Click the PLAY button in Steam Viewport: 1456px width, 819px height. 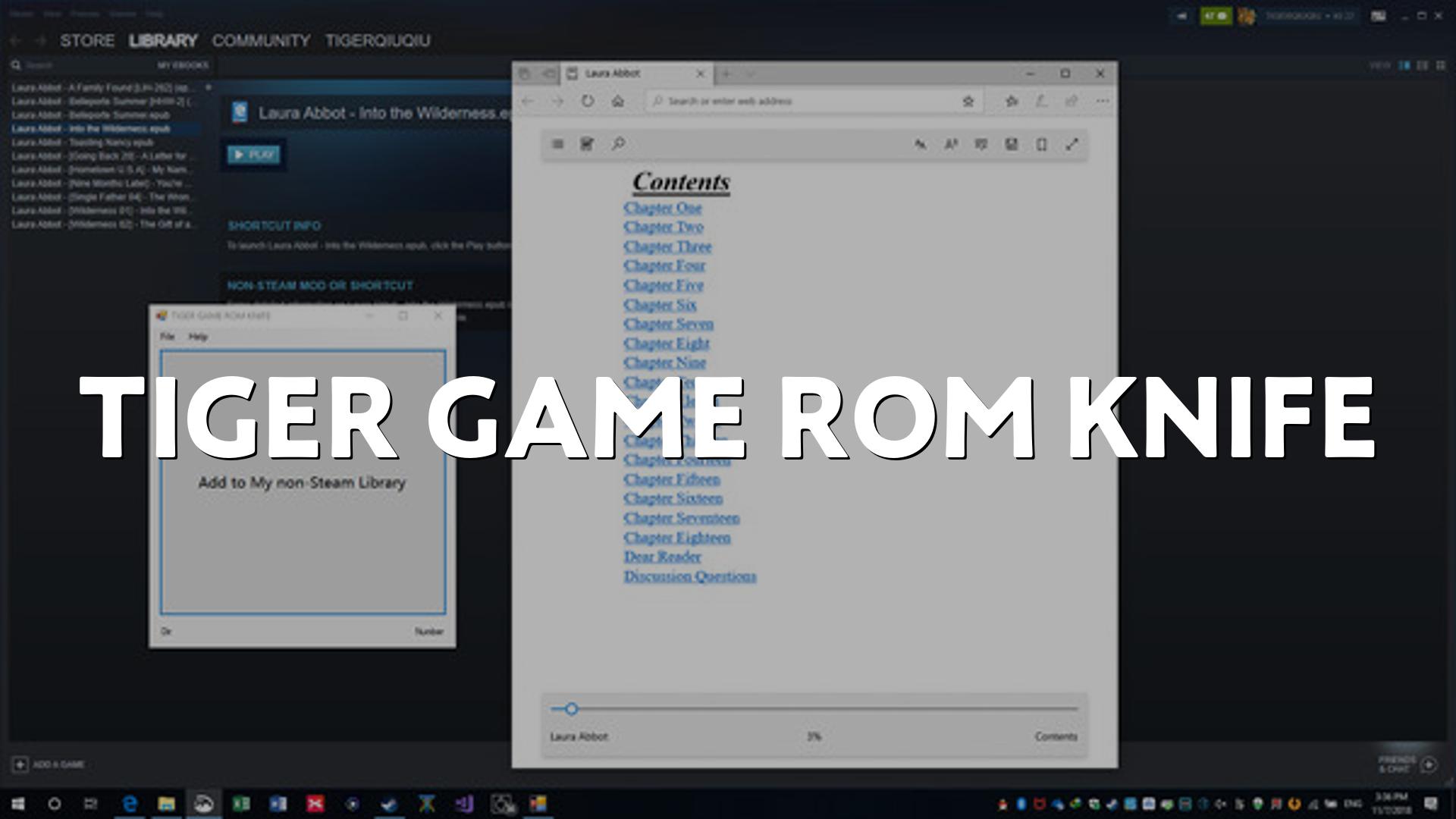[254, 155]
